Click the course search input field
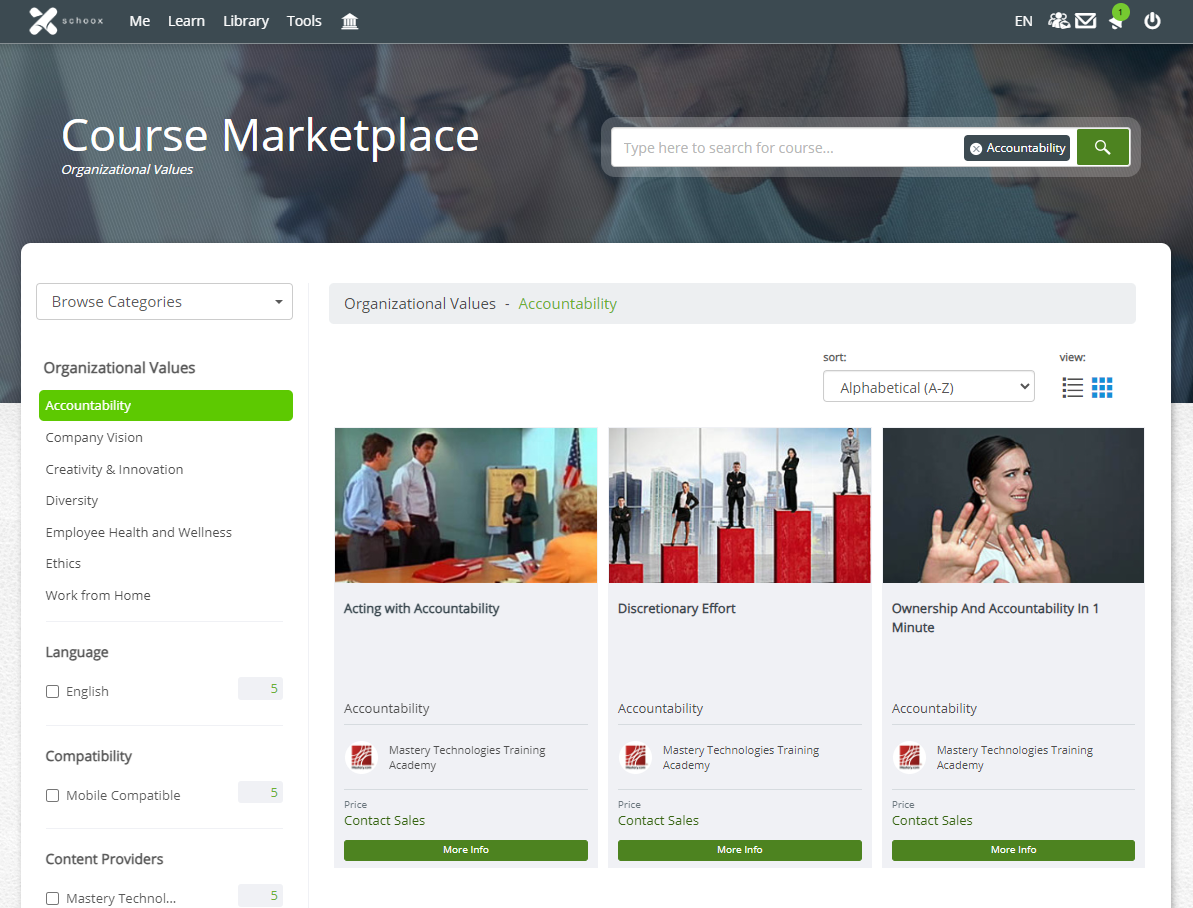1193x908 pixels. [787, 148]
